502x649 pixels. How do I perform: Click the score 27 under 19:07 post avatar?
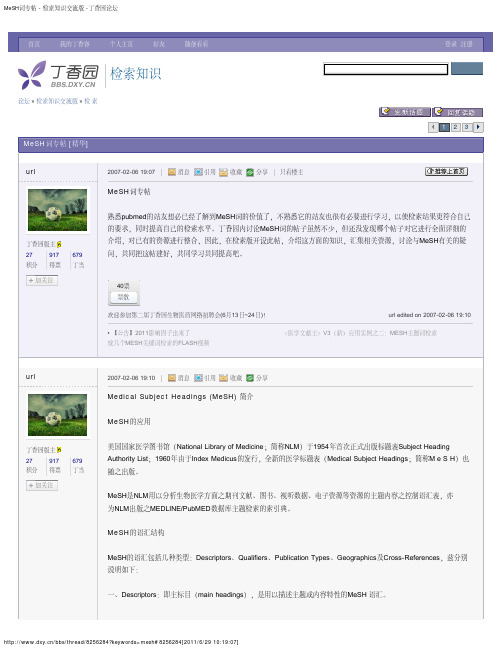(29, 255)
